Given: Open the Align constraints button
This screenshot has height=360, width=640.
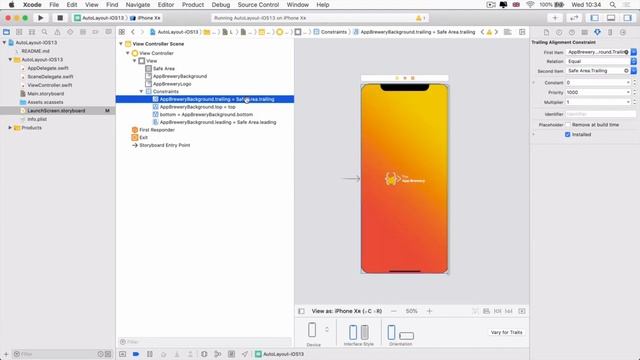Looking at the screenshot, I should point(486,311).
